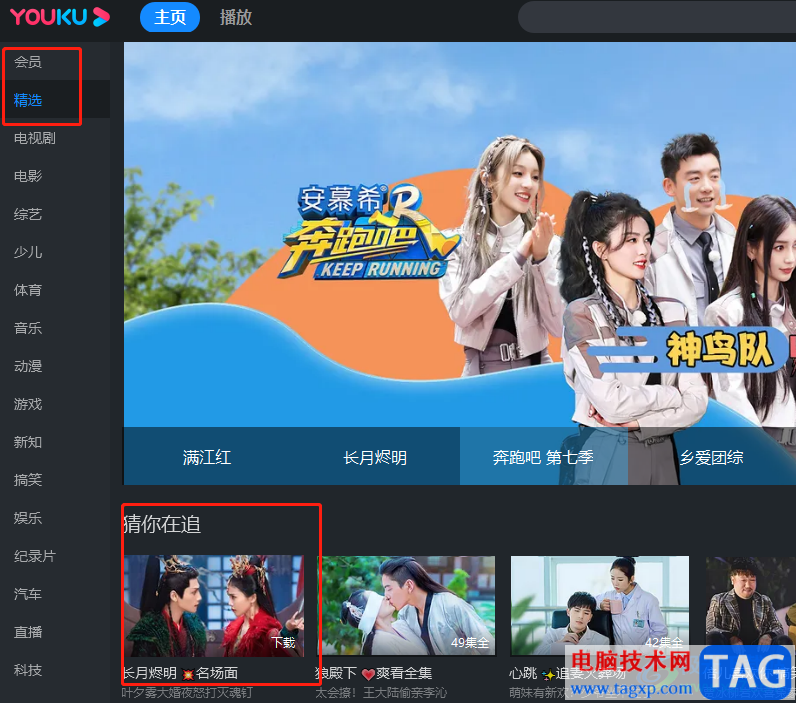Open the 娱乐 category

(x=28, y=518)
